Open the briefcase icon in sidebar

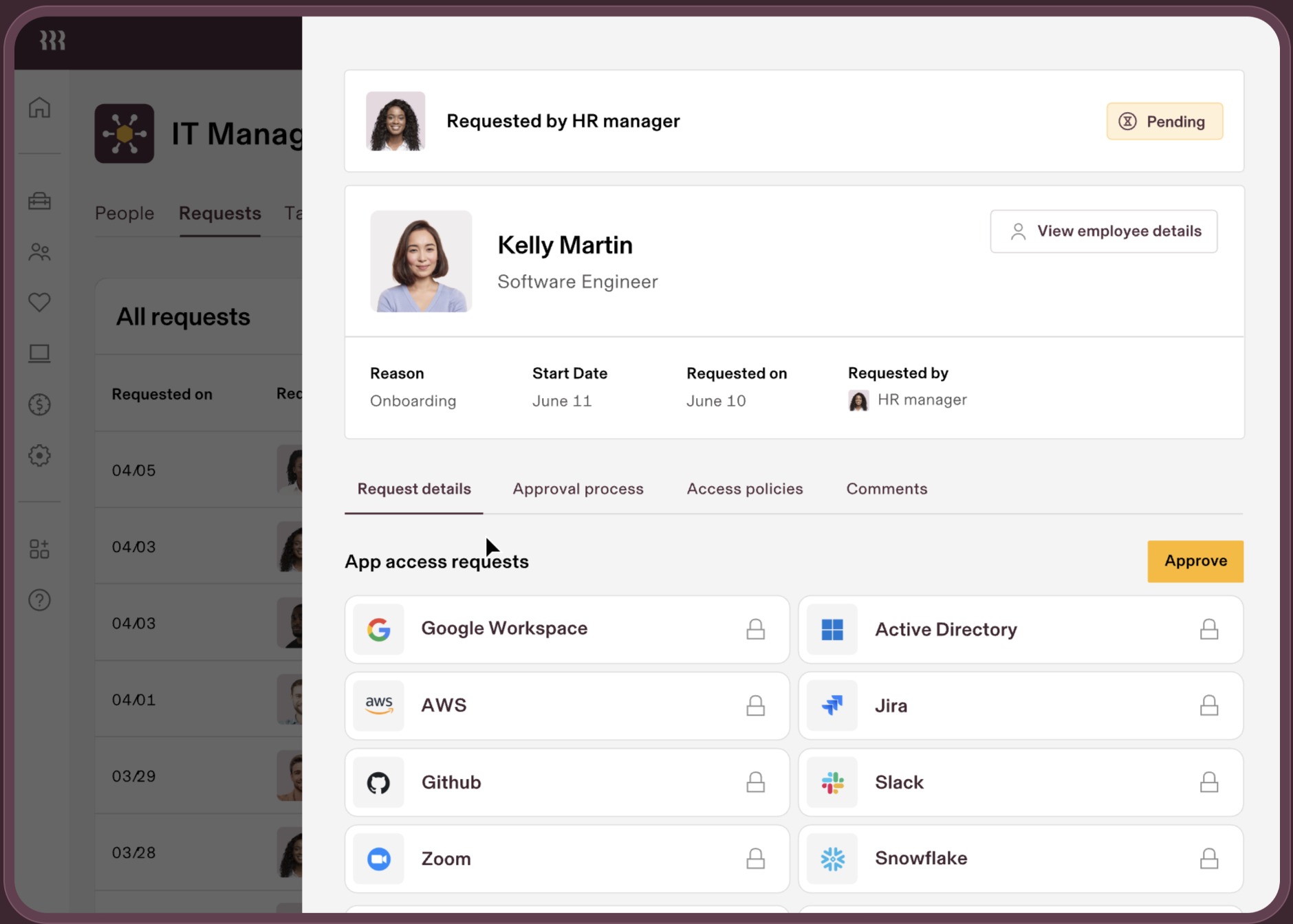pos(39,201)
